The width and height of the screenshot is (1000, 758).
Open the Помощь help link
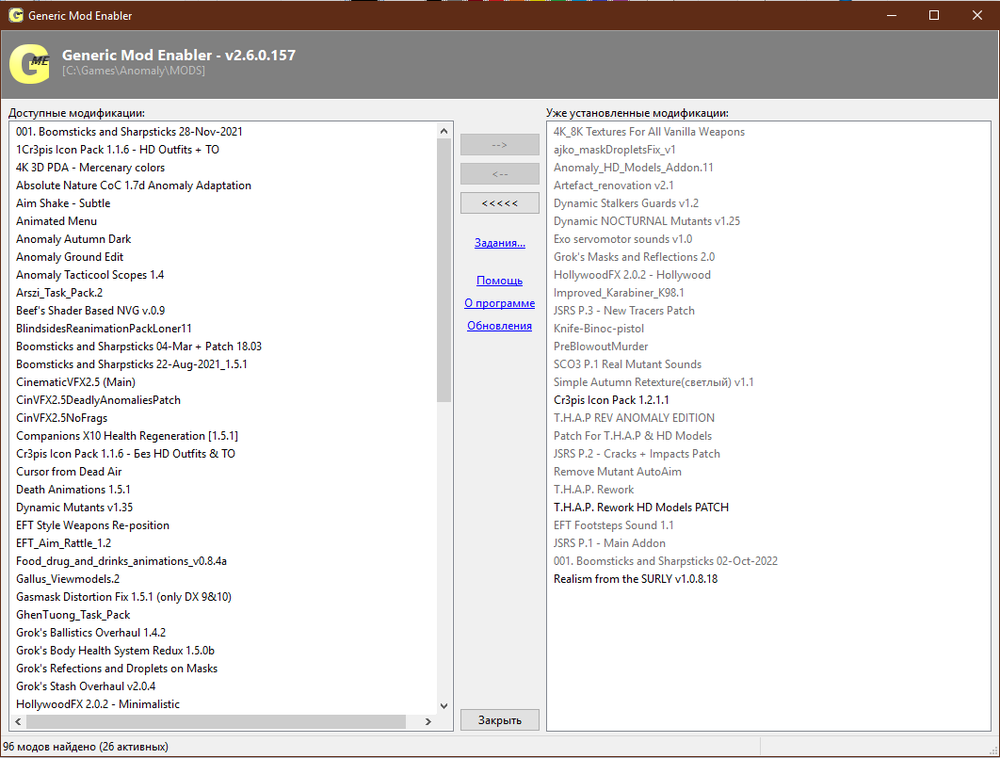coord(499,281)
